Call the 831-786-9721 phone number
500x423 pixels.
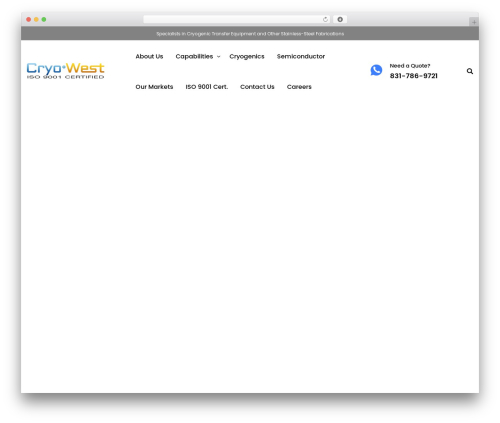(x=413, y=76)
